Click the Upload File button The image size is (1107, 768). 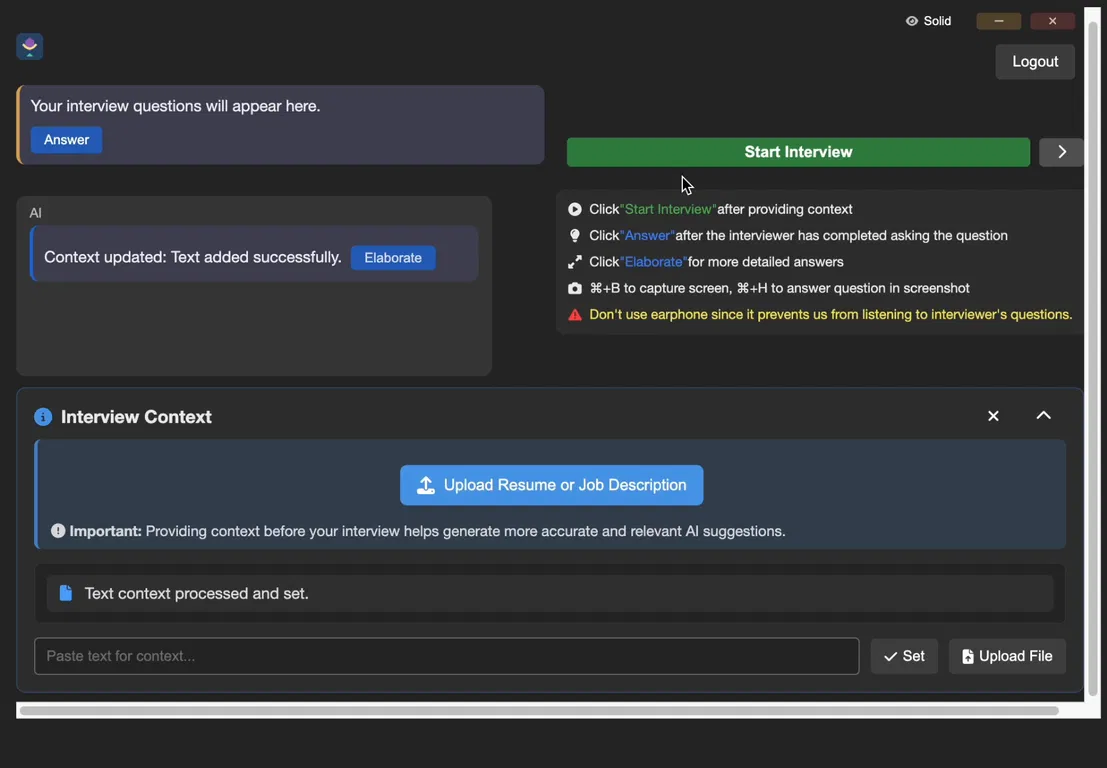(x=1007, y=656)
